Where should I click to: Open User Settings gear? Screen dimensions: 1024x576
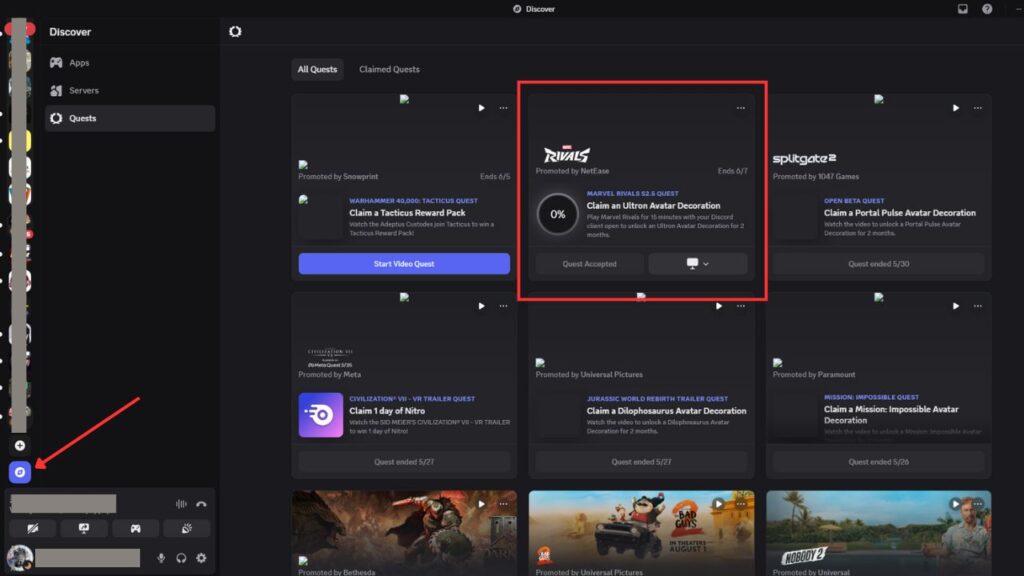click(x=201, y=558)
